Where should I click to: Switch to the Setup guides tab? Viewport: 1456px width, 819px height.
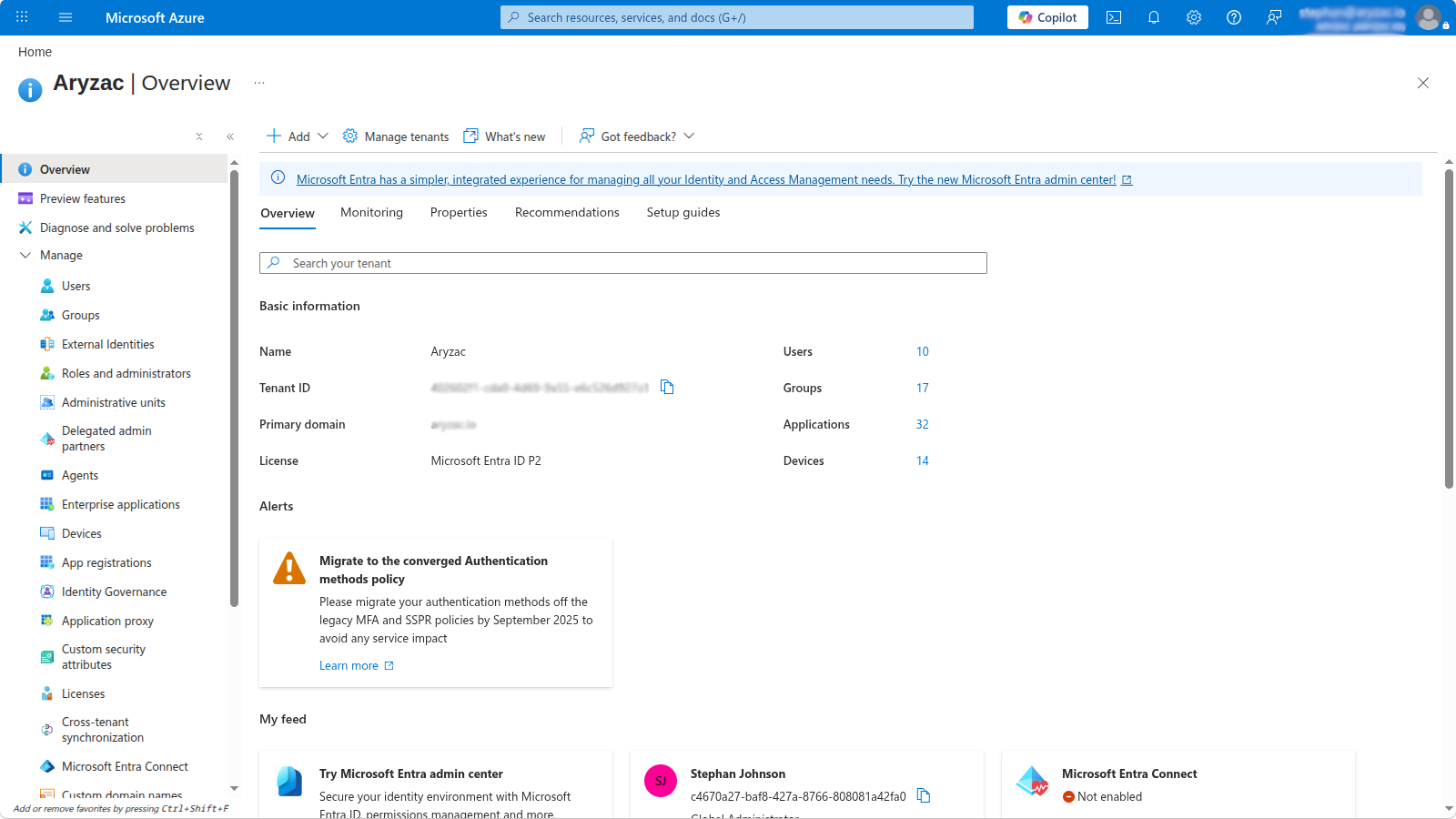tap(683, 212)
